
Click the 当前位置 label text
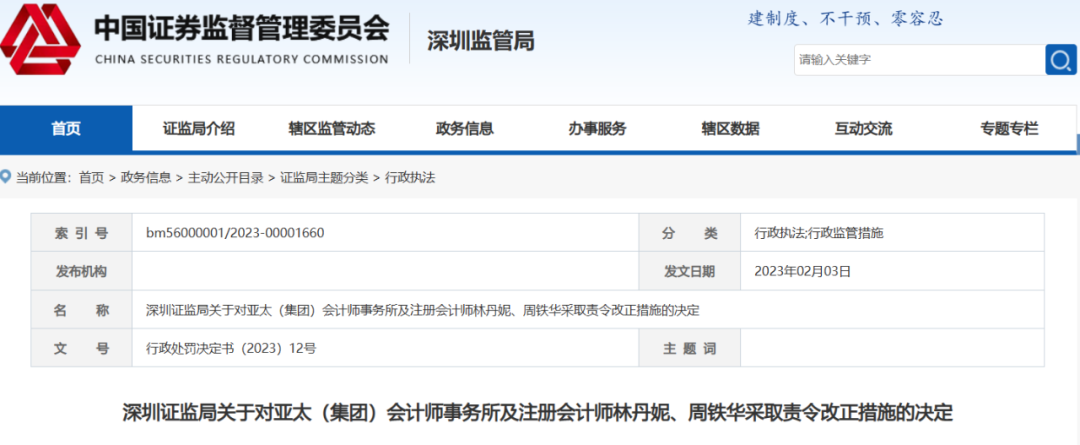coord(45,178)
